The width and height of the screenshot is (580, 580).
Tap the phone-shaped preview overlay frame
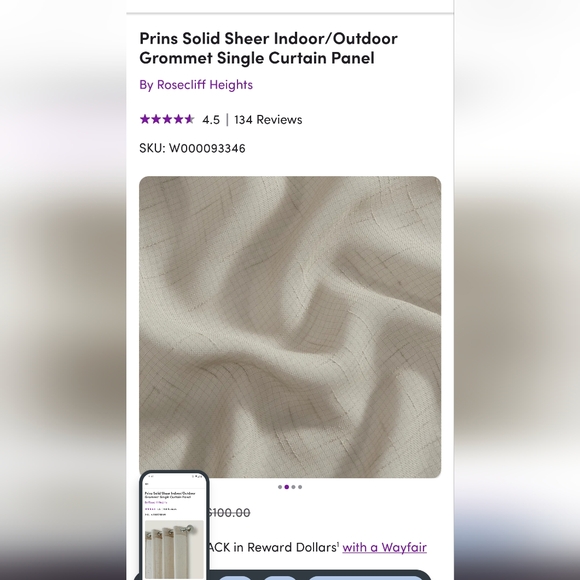[175, 525]
